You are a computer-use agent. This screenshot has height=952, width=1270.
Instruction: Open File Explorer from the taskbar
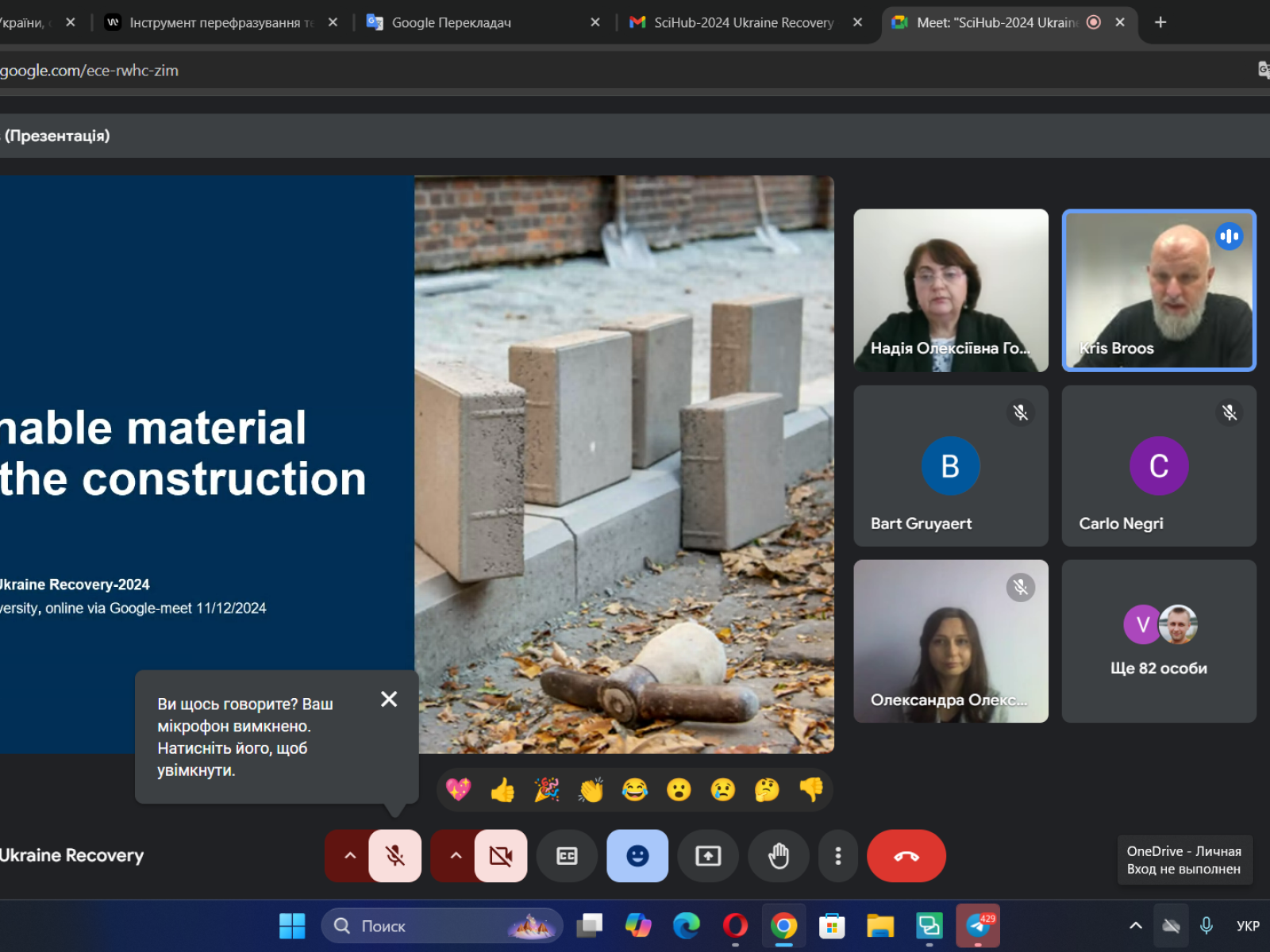point(880,926)
